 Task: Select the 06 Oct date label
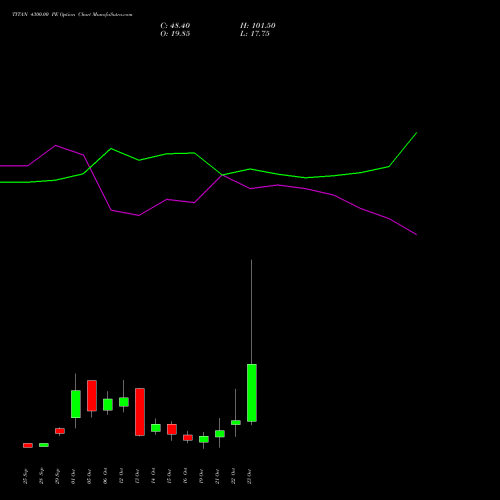tap(105, 476)
